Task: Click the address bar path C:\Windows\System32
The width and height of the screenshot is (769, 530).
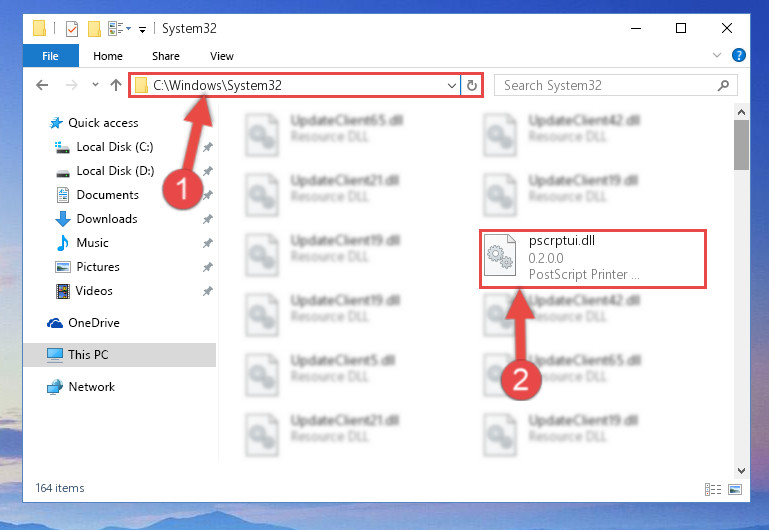Action: pos(217,85)
